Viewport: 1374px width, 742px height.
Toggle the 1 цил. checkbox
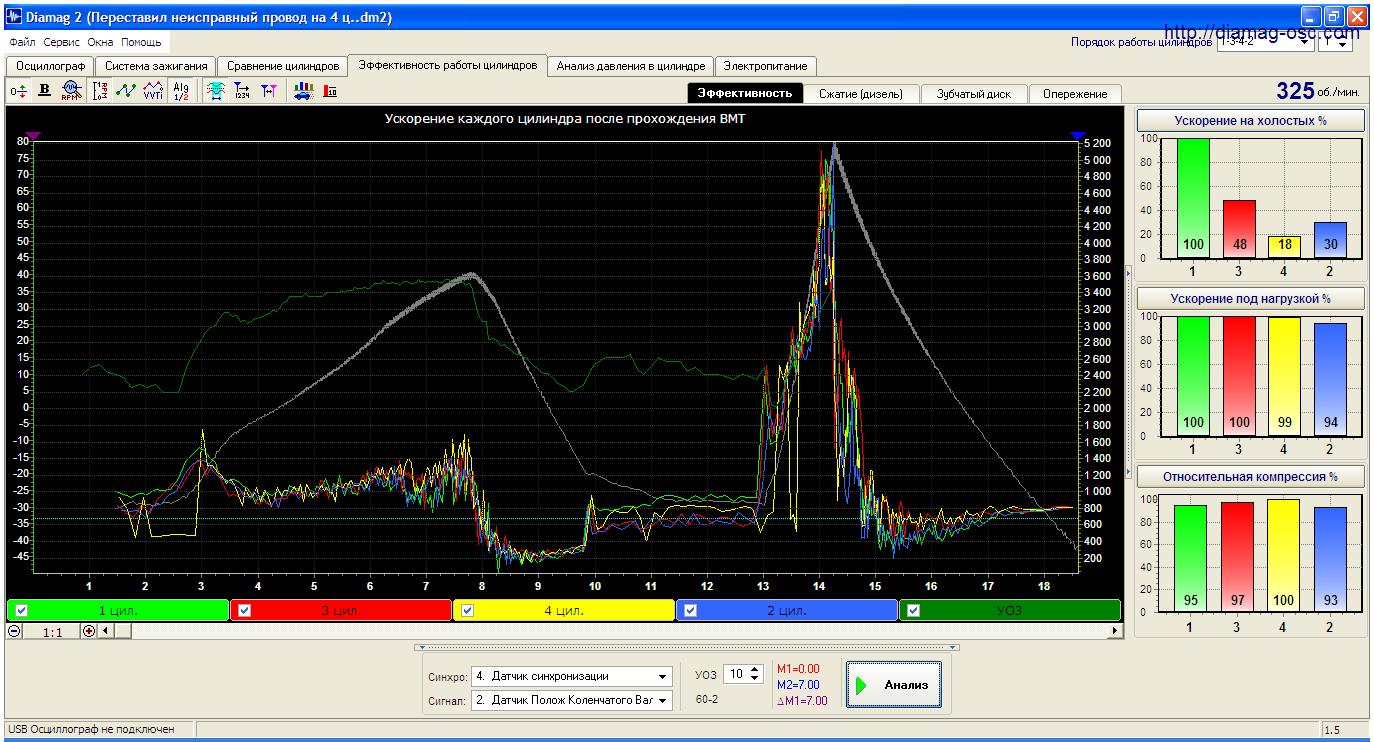22,610
